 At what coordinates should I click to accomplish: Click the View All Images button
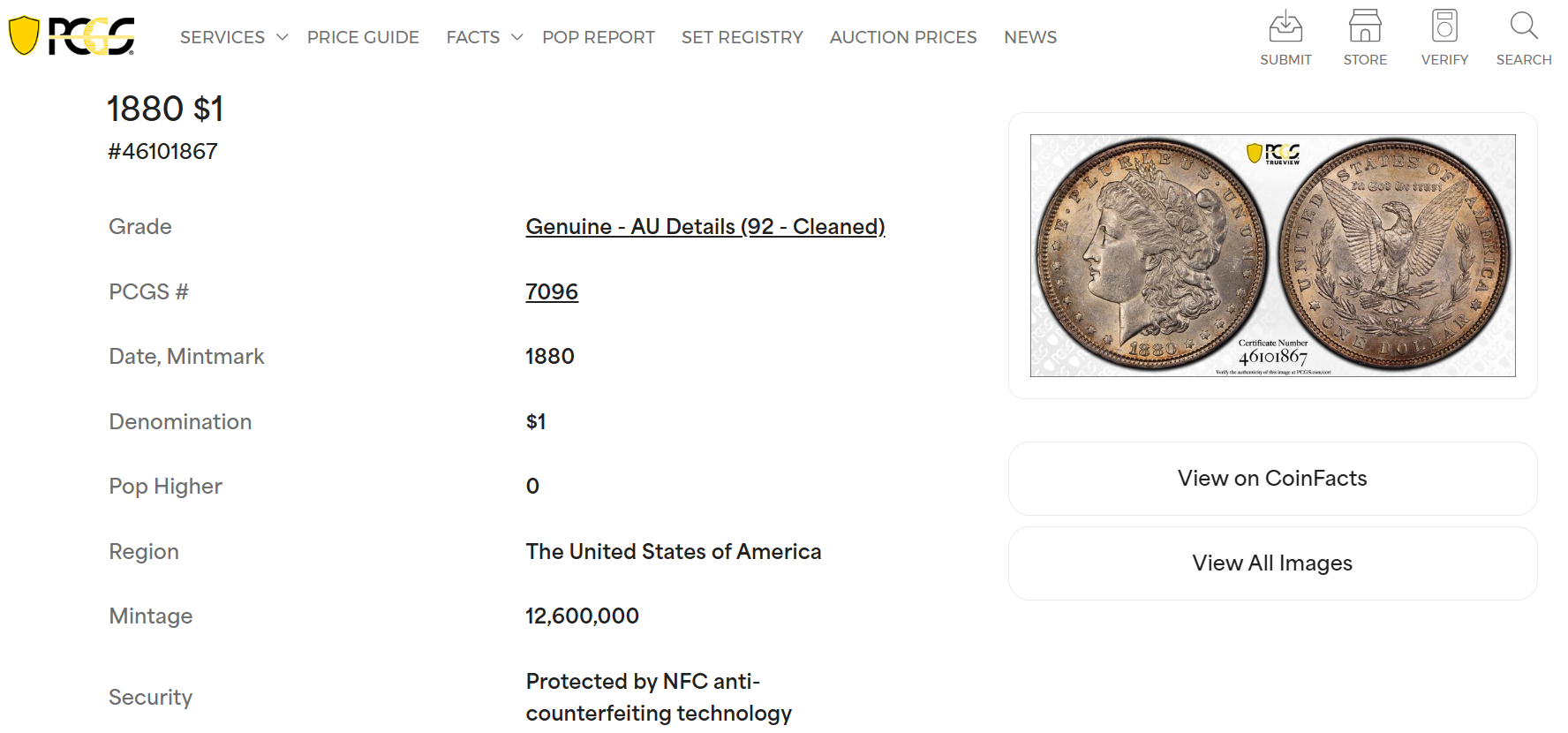(x=1272, y=563)
